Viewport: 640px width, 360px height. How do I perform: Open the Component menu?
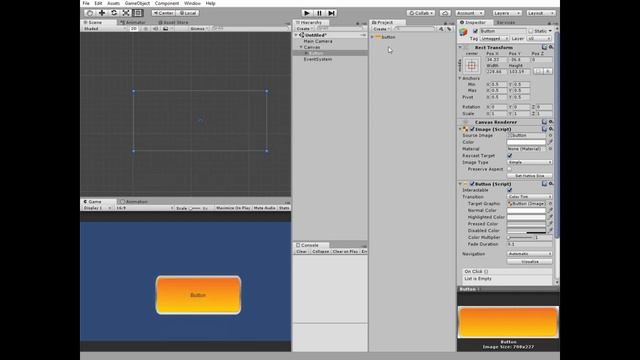[x=167, y=3]
